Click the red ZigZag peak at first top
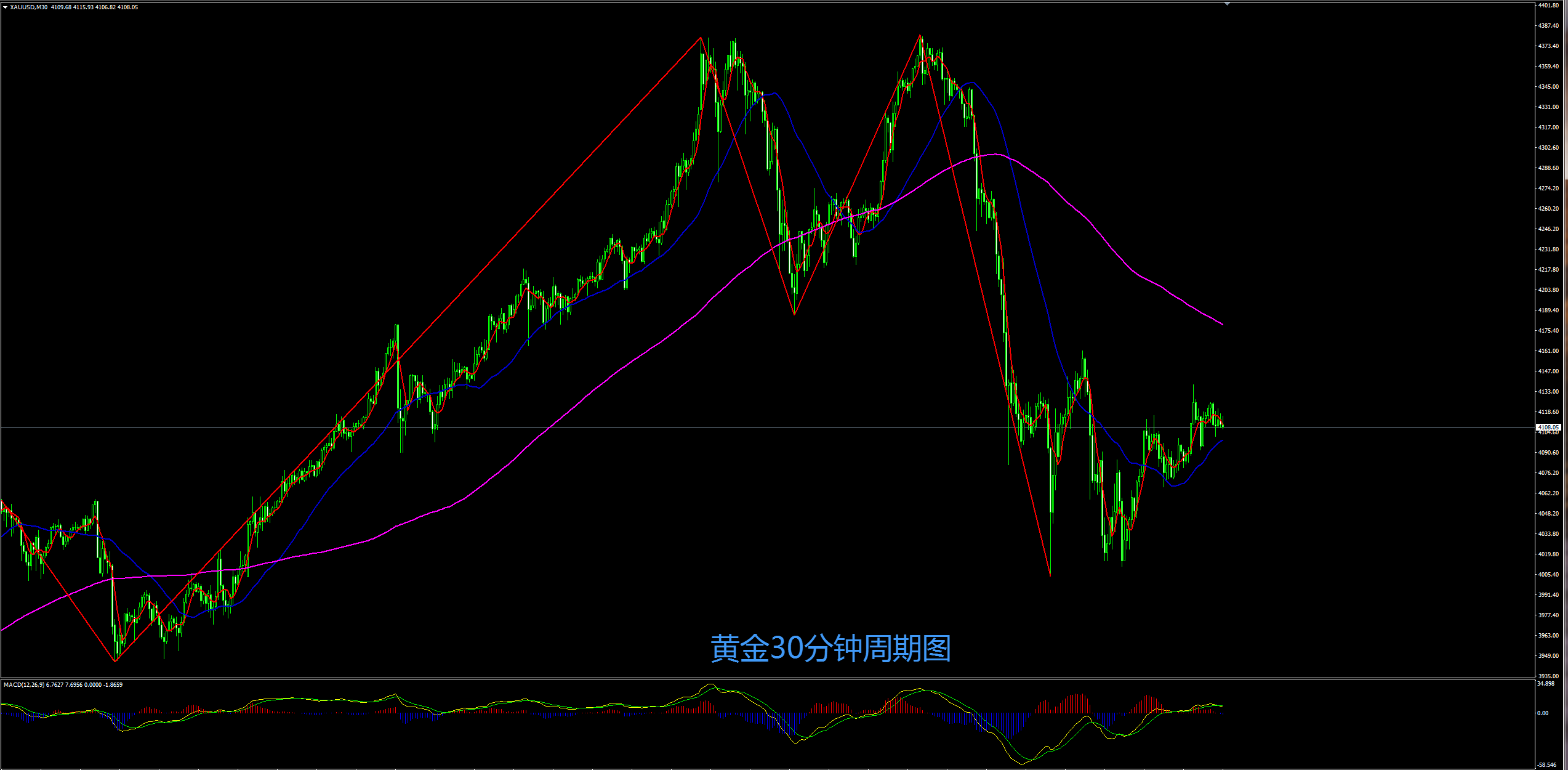 coord(701,38)
